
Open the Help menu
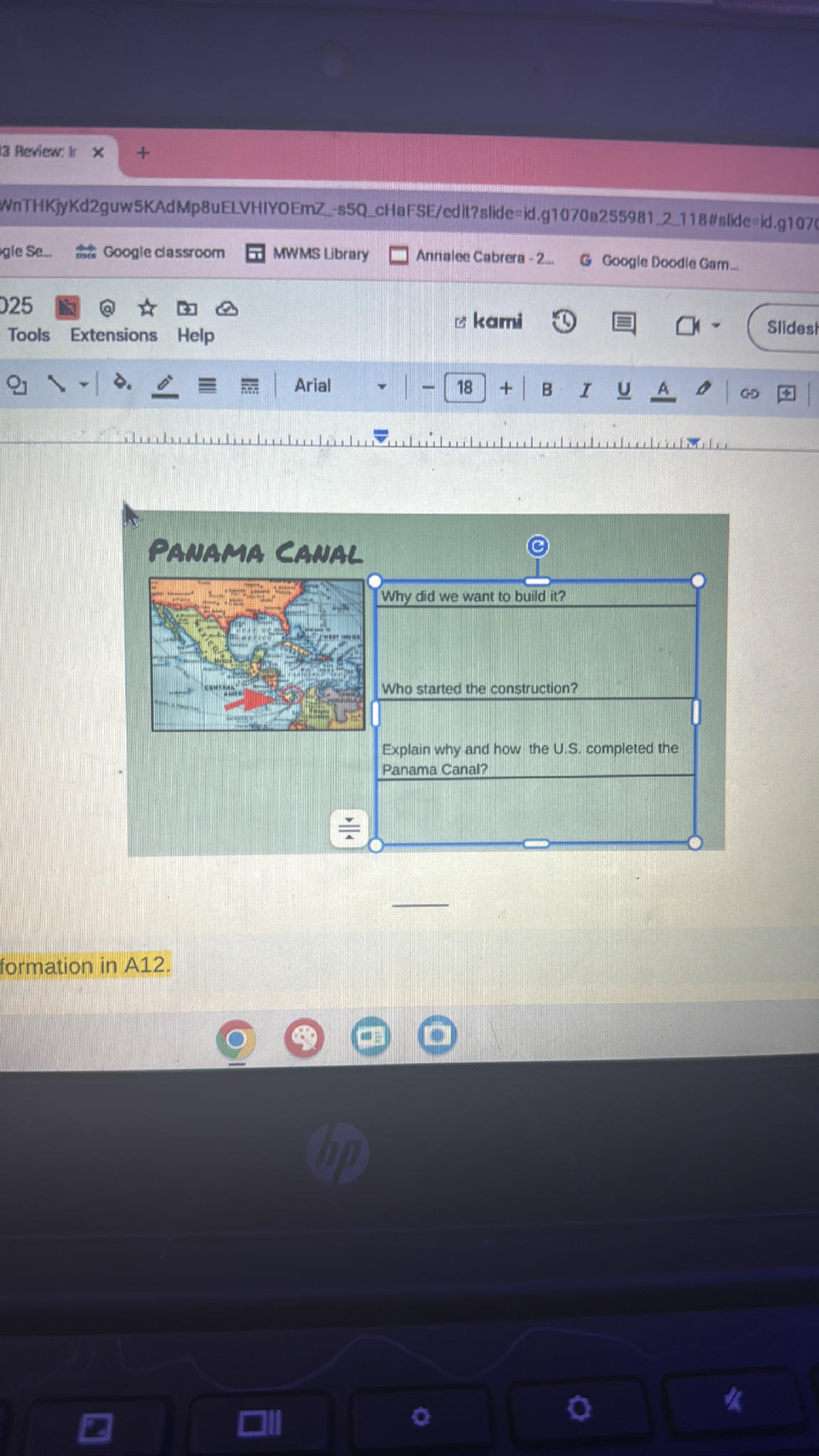(x=196, y=336)
